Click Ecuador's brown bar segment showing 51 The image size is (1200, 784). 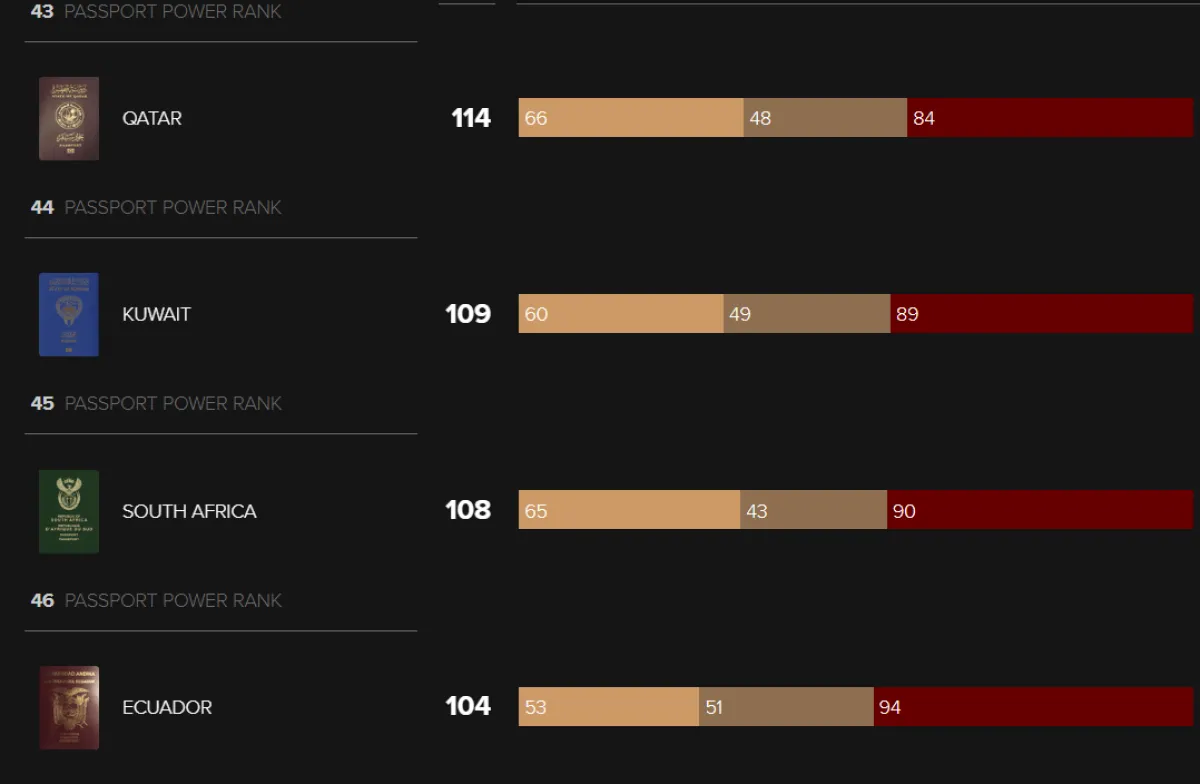coord(786,707)
